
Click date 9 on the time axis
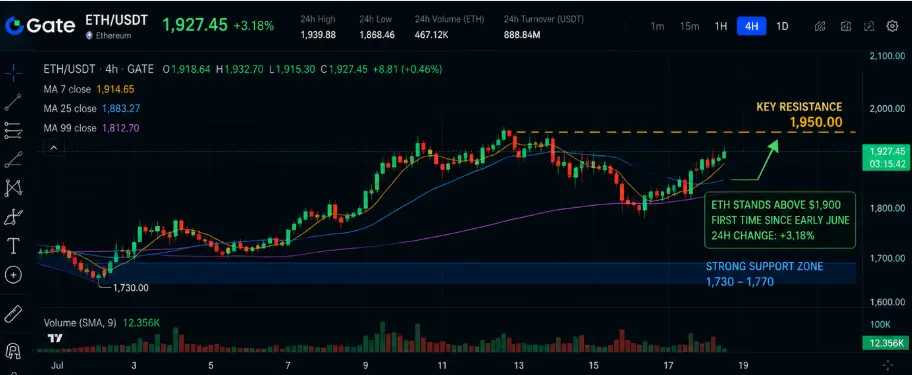366,366
